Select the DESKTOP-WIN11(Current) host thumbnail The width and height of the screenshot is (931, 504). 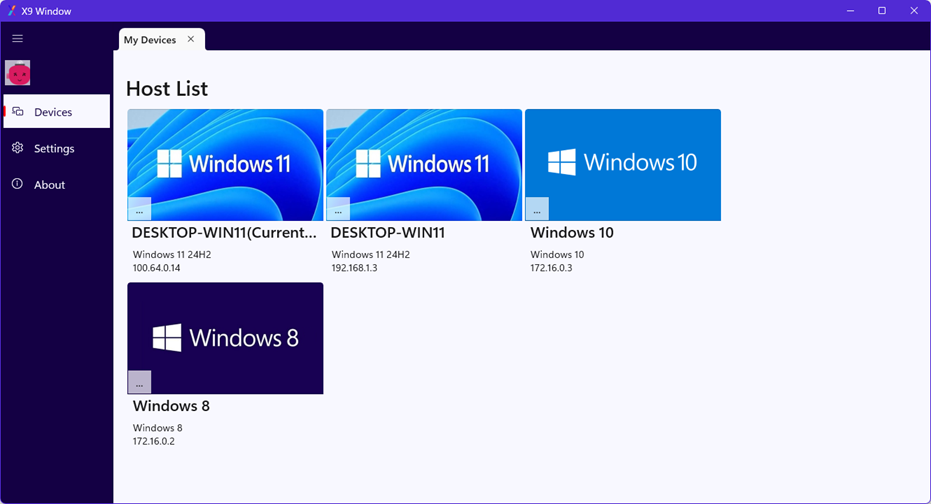click(x=225, y=160)
